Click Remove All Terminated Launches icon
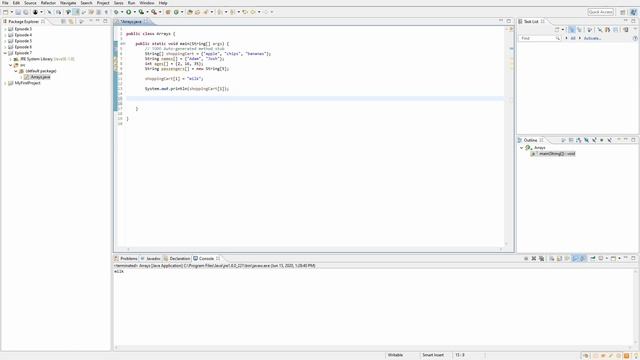This screenshot has height=360, width=640. click(542, 258)
